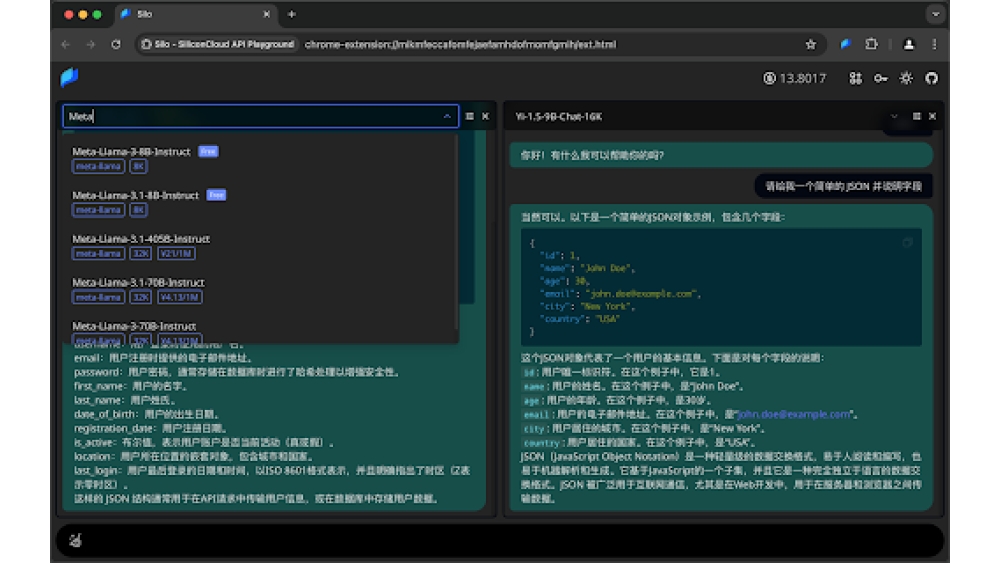Screen dimensions: 1000x563
Task: Open the account balance showing 13.8017
Action: [795, 78]
